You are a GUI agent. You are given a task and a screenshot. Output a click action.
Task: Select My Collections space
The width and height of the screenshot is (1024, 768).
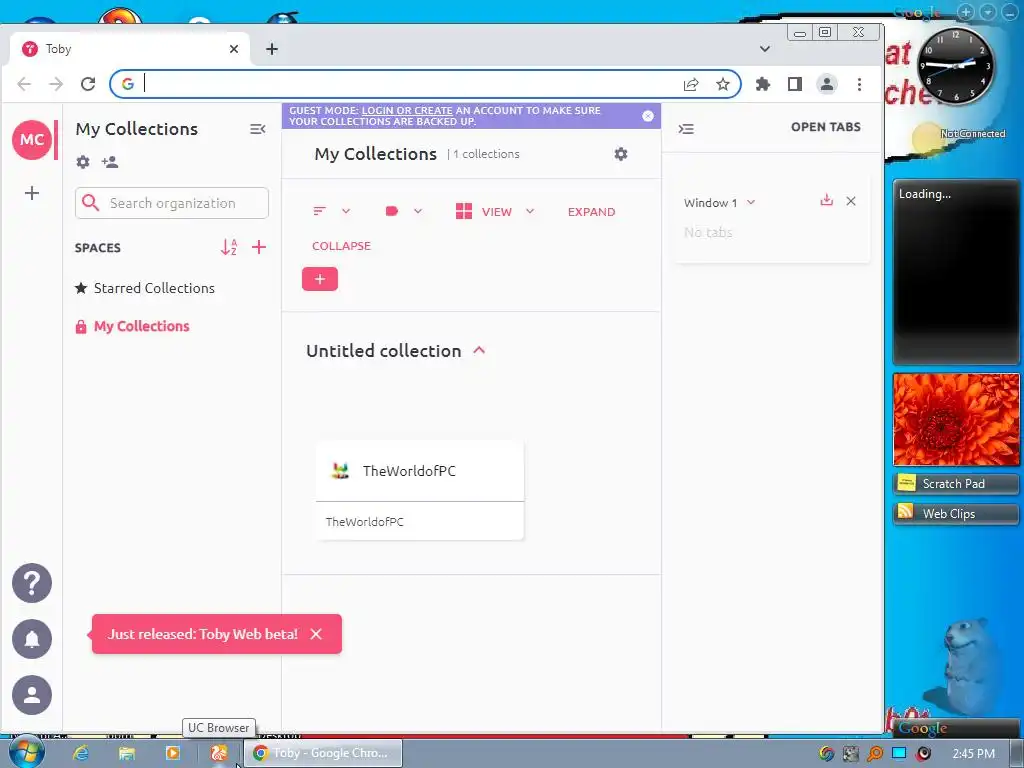point(133,326)
